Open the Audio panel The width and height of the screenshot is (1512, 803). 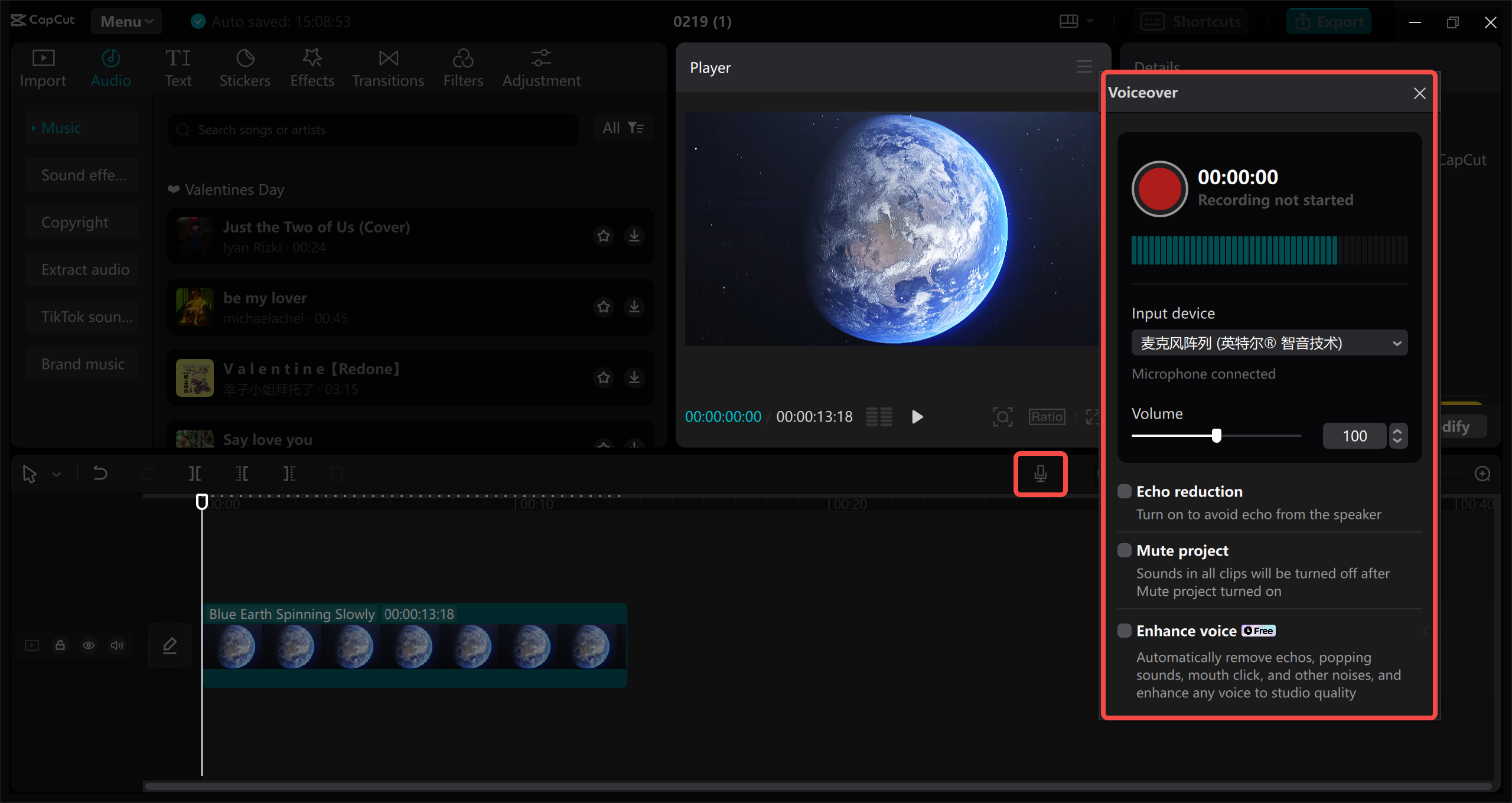coord(110,66)
